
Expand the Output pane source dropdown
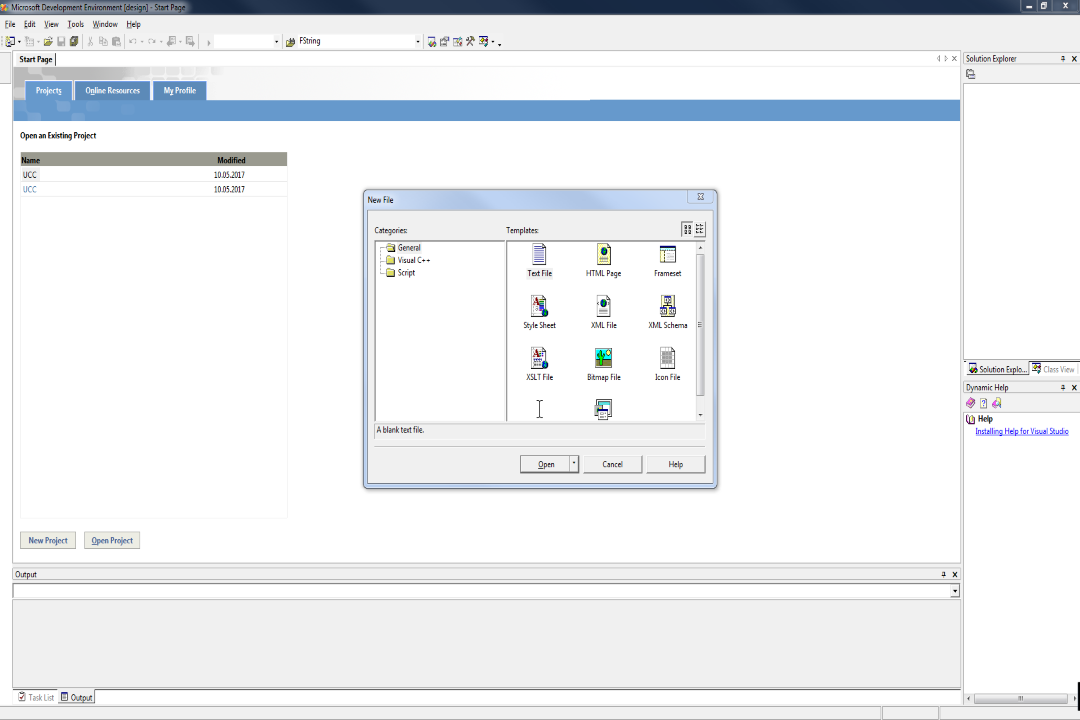[954, 591]
